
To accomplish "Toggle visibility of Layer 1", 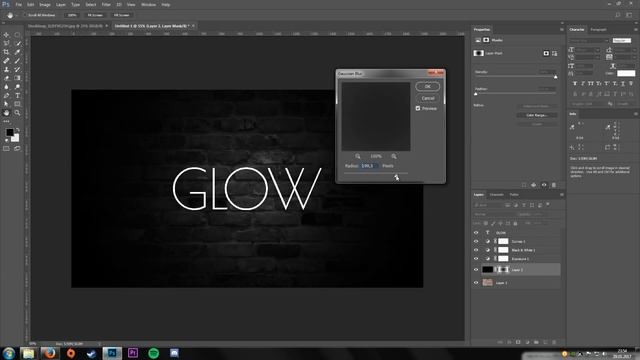I will click(476, 282).
